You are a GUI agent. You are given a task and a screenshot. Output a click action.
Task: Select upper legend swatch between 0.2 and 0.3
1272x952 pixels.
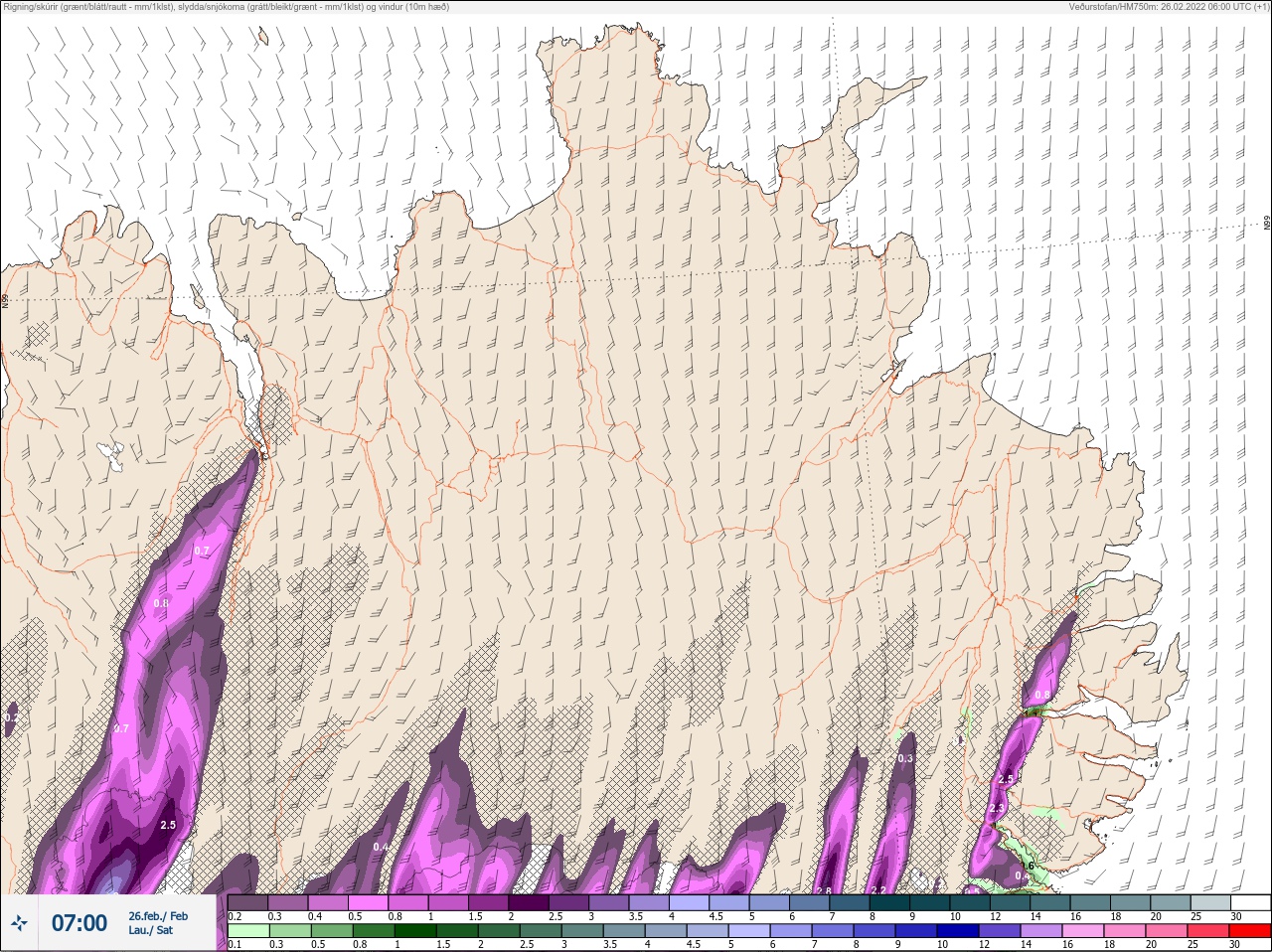coord(247,902)
